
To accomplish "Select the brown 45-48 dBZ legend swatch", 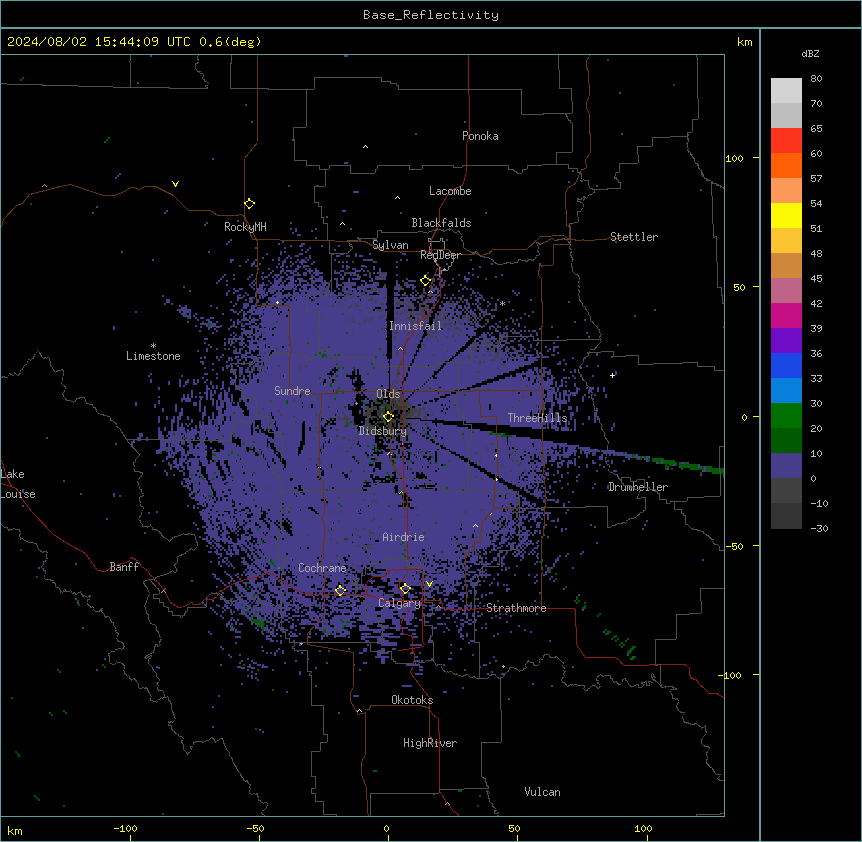I will [x=786, y=265].
